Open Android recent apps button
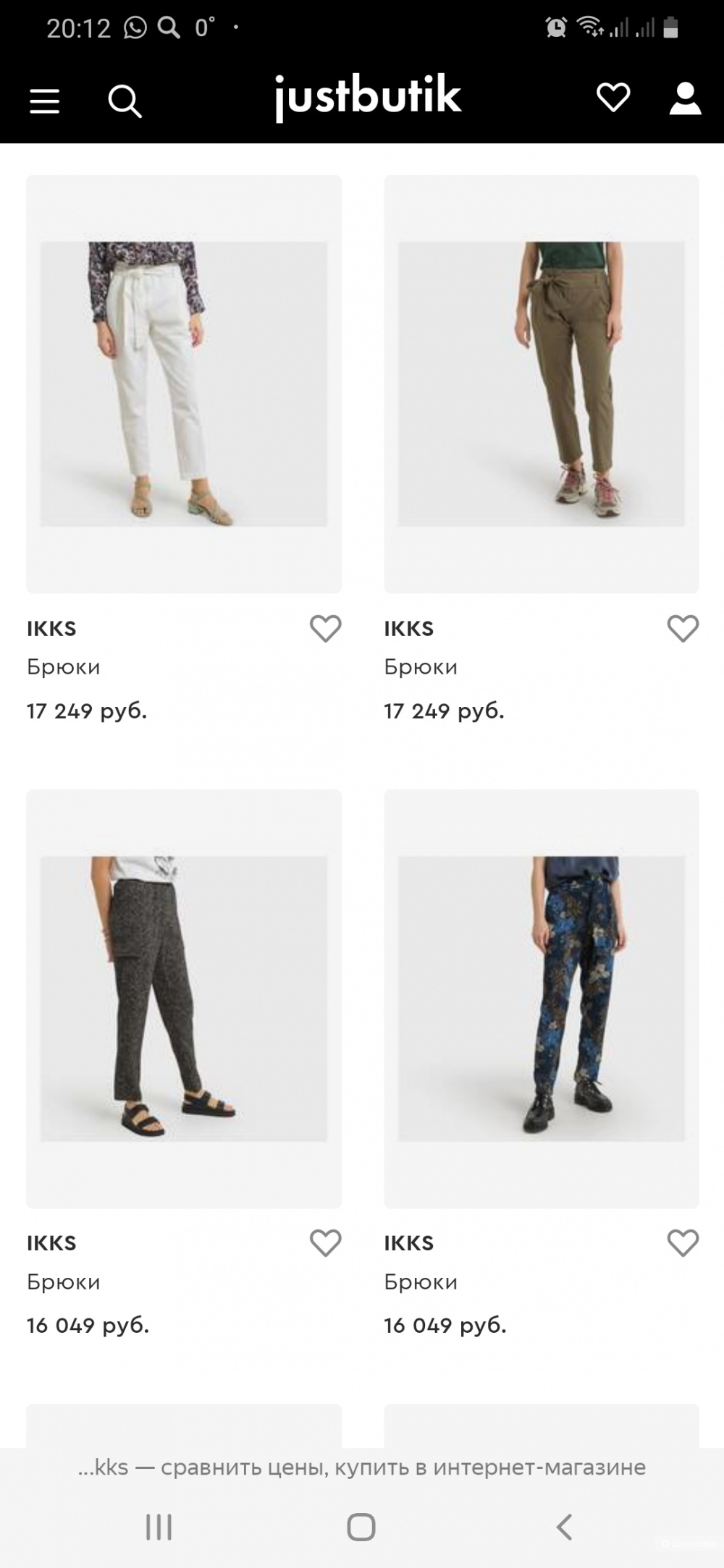Screen dimensions: 724x1568 [159, 1527]
